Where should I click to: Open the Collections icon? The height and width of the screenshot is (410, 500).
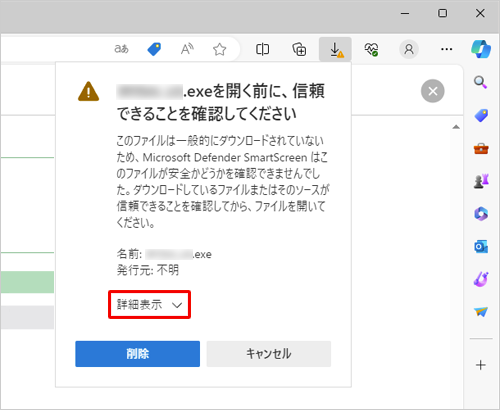click(x=299, y=49)
